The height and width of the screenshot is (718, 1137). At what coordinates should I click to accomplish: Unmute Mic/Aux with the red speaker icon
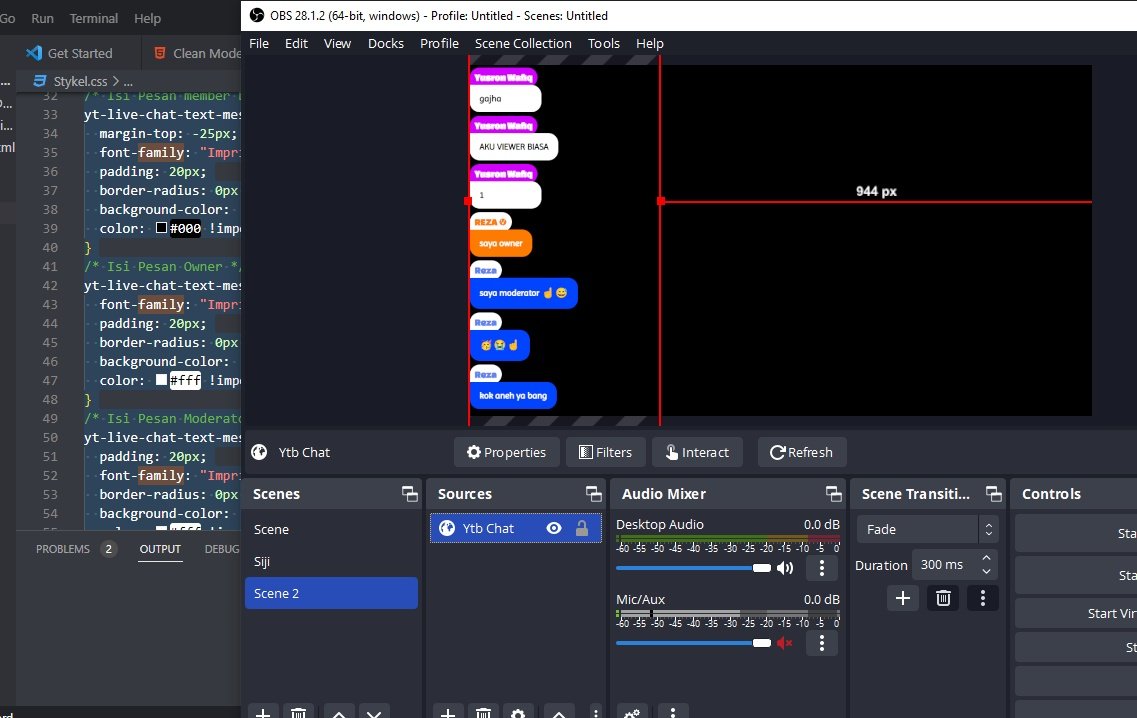coord(785,643)
